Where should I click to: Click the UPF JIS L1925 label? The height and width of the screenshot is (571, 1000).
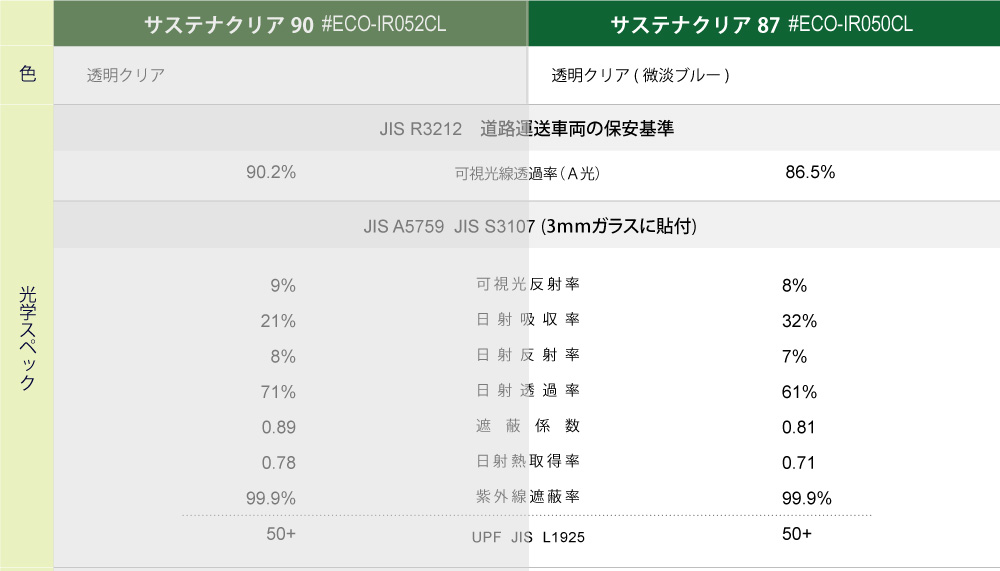(x=528, y=537)
